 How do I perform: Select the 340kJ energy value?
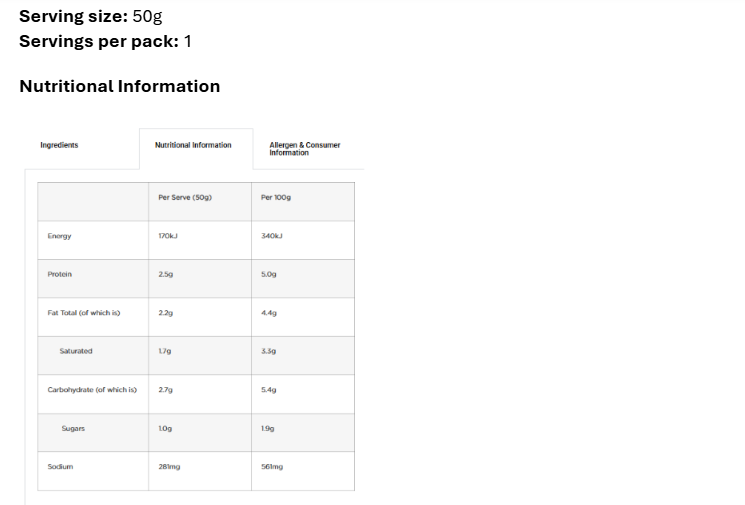[272, 236]
